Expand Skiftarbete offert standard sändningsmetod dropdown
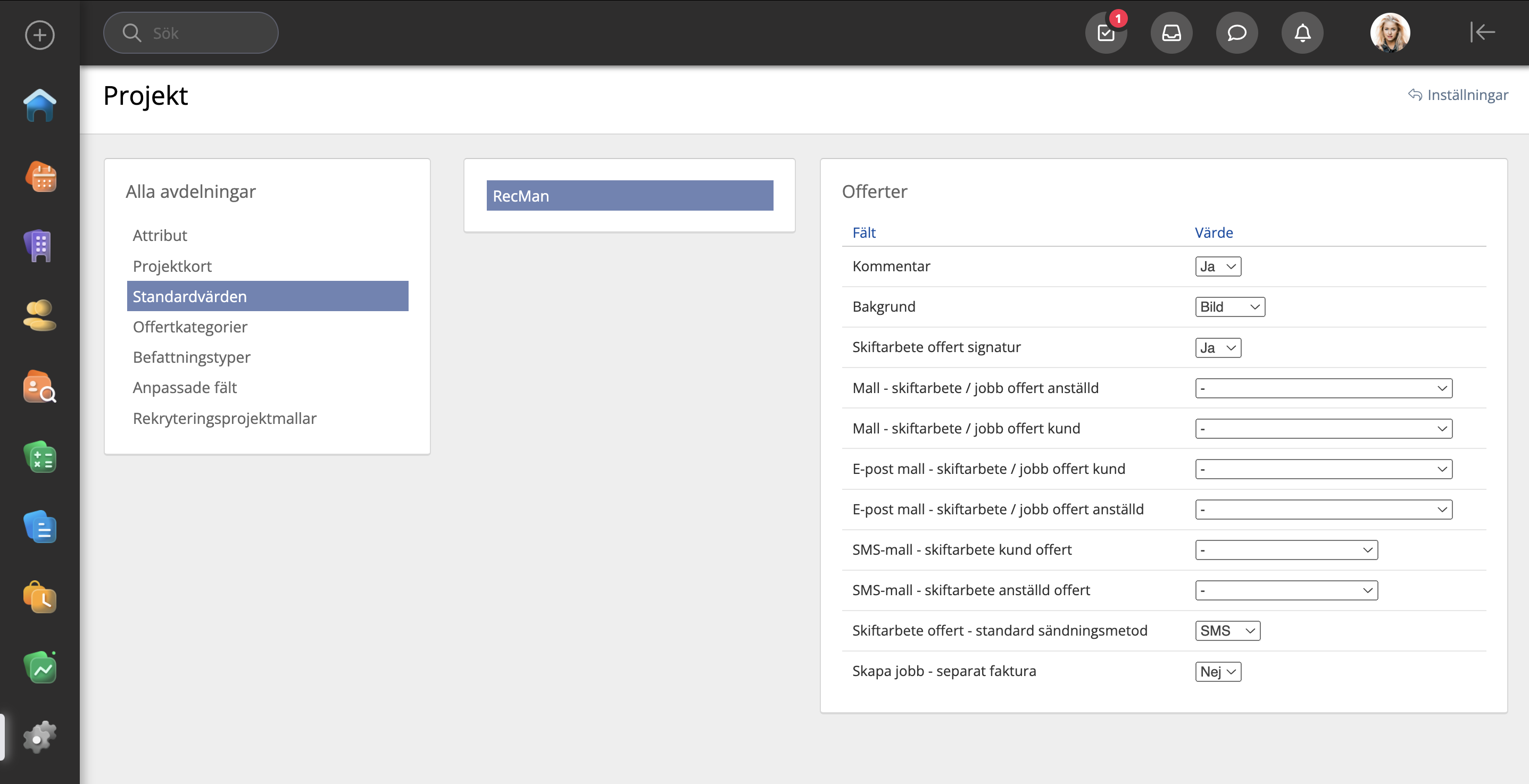 [x=1227, y=630]
